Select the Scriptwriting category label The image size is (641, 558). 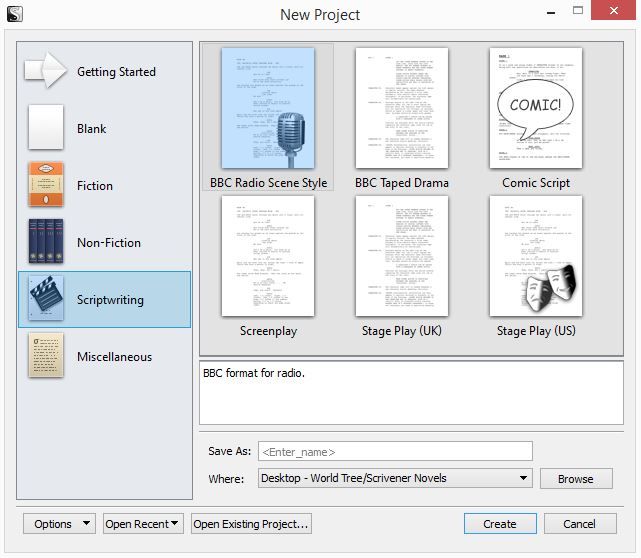110,300
